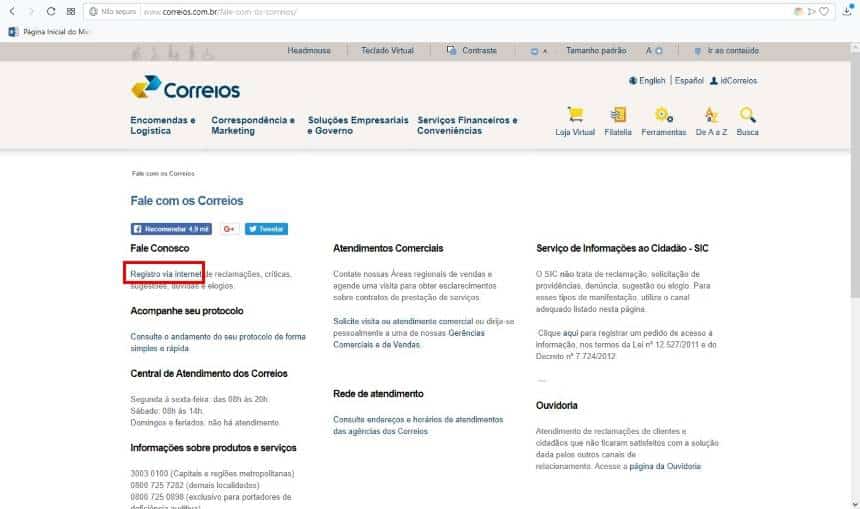Decrease font size in accessibility bar
The width and height of the screenshot is (860, 509).
pyautogui.click(x=538, y=50)
